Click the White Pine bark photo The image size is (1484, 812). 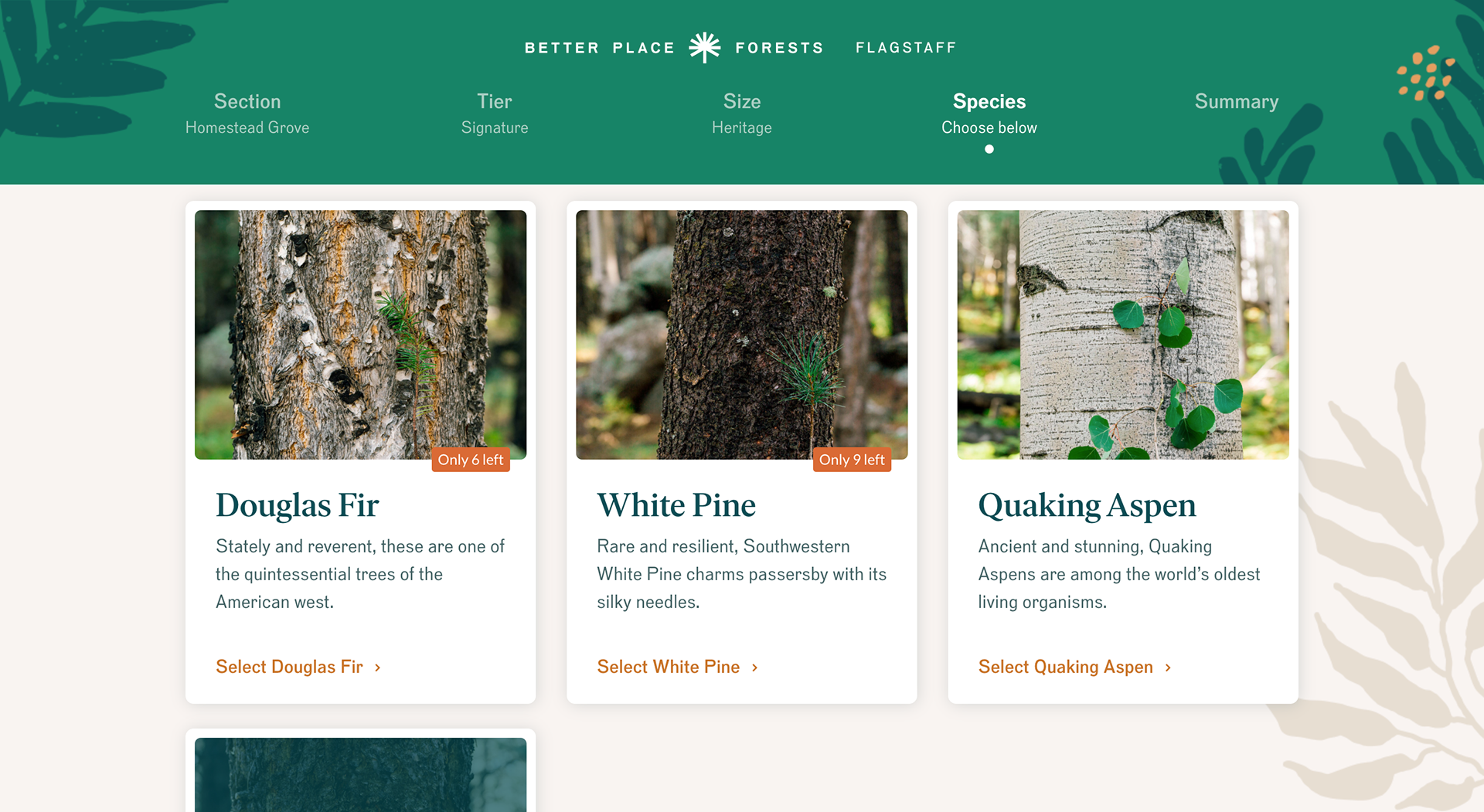click(x=742, y=335)
